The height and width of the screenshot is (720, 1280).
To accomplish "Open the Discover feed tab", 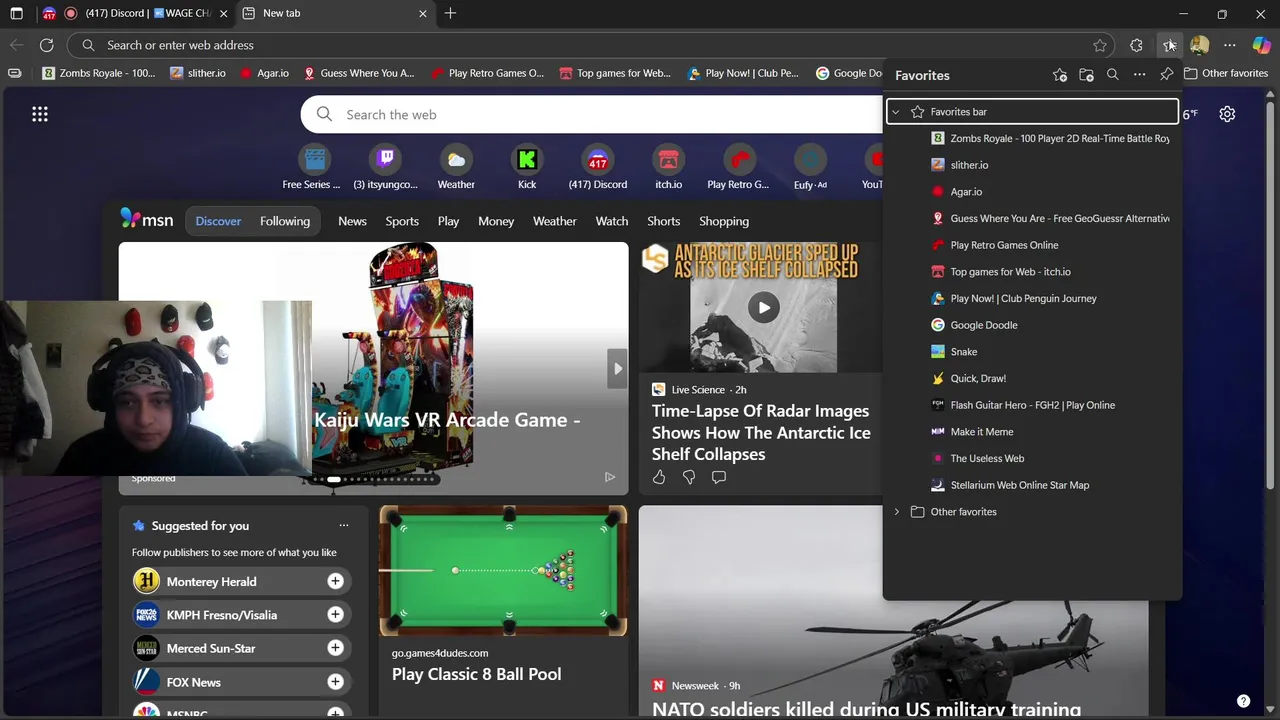I will point(218,221).
